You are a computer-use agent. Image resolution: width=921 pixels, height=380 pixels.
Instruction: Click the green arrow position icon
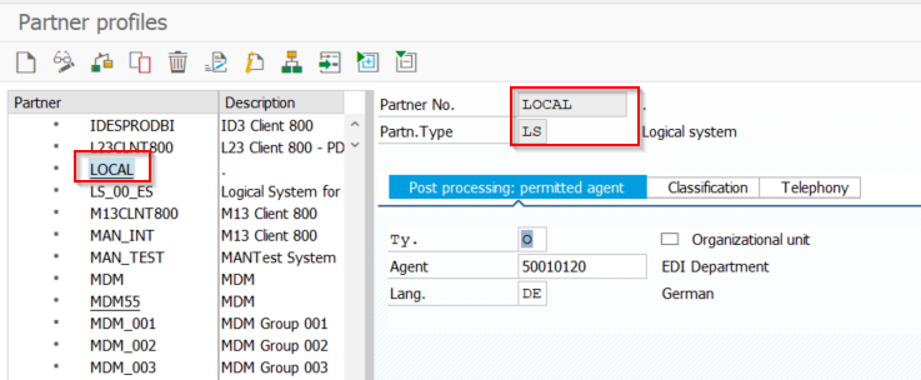coord(330,62)
